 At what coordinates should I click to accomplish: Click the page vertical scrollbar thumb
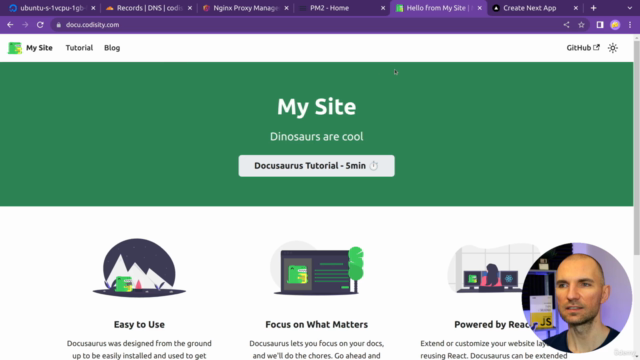[x=636, y=147]
